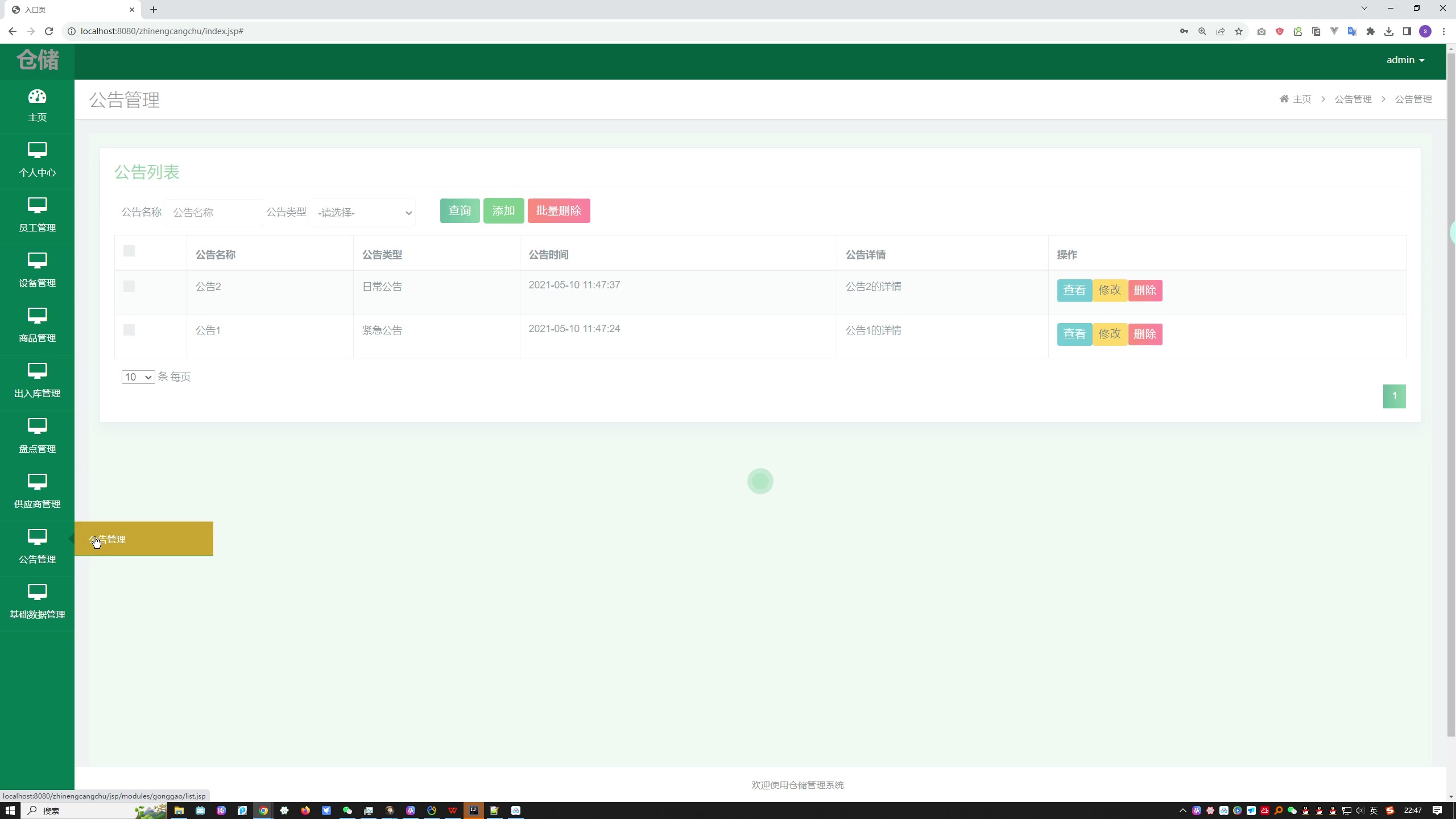1456x819 pixels.
Task: Open new browser tab plus icon
Action: pos(154,10)
